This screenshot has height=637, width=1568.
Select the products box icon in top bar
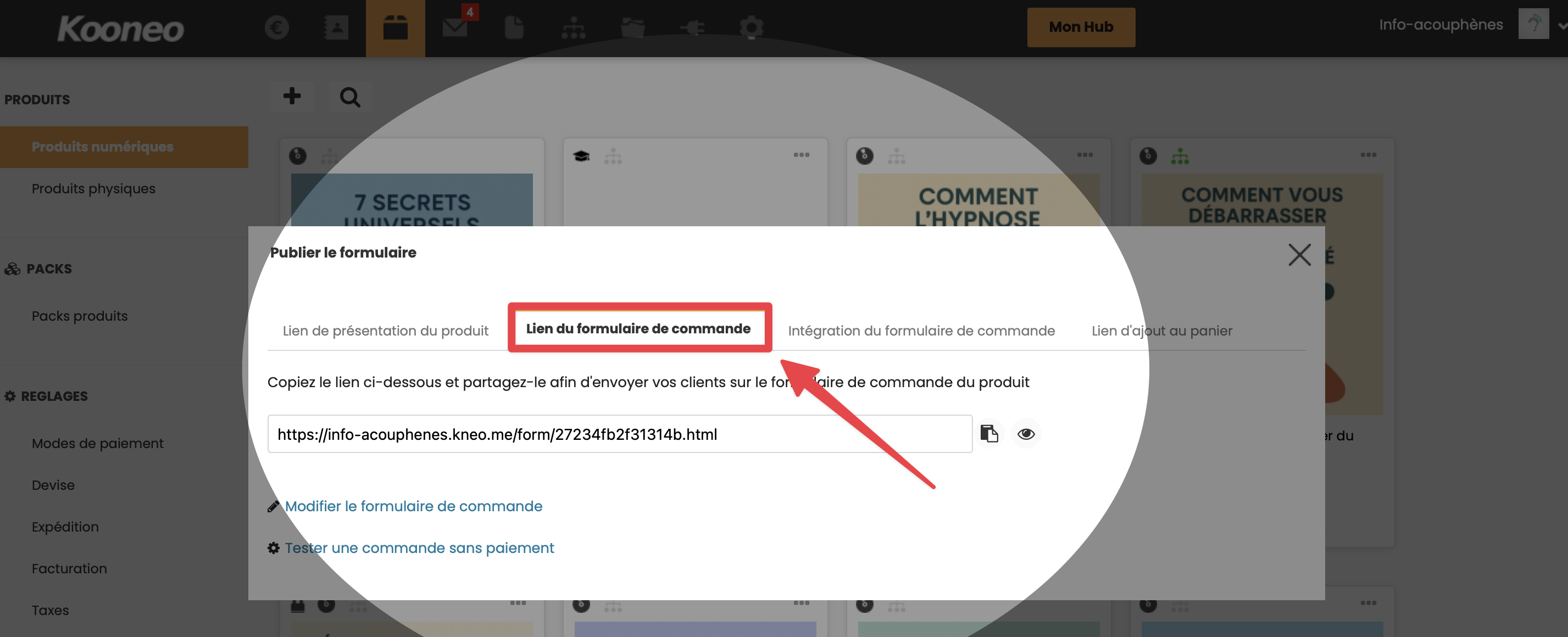point(395,27)
